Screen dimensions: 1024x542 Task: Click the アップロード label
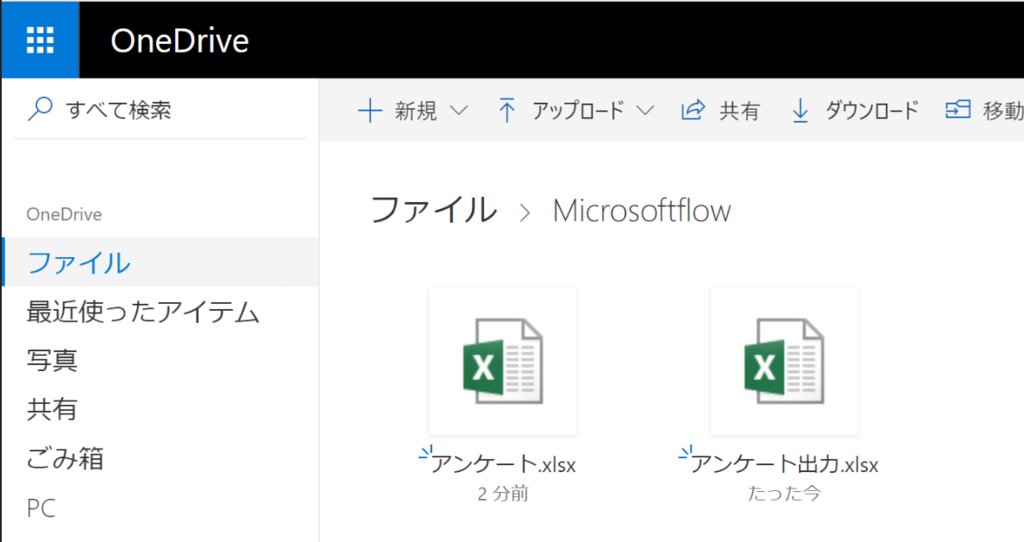(x=578, y=110)
